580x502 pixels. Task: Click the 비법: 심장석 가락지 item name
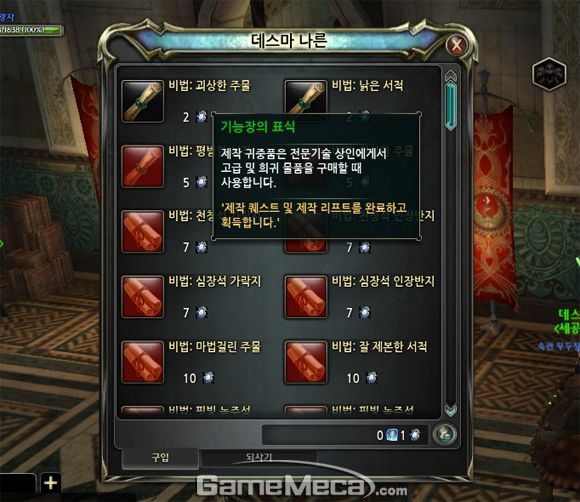click(215, 282)
